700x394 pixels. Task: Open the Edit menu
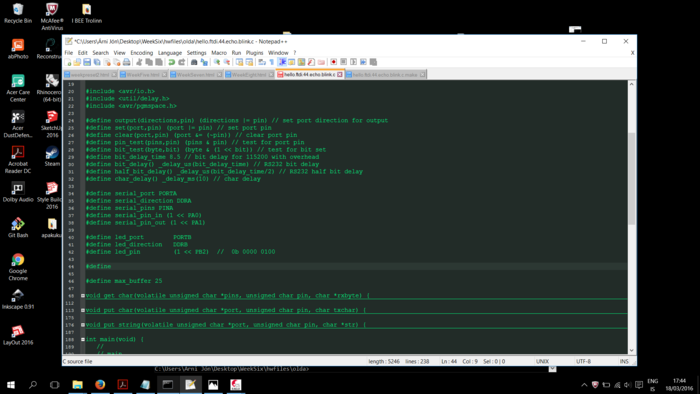click(x=83, y=53)
